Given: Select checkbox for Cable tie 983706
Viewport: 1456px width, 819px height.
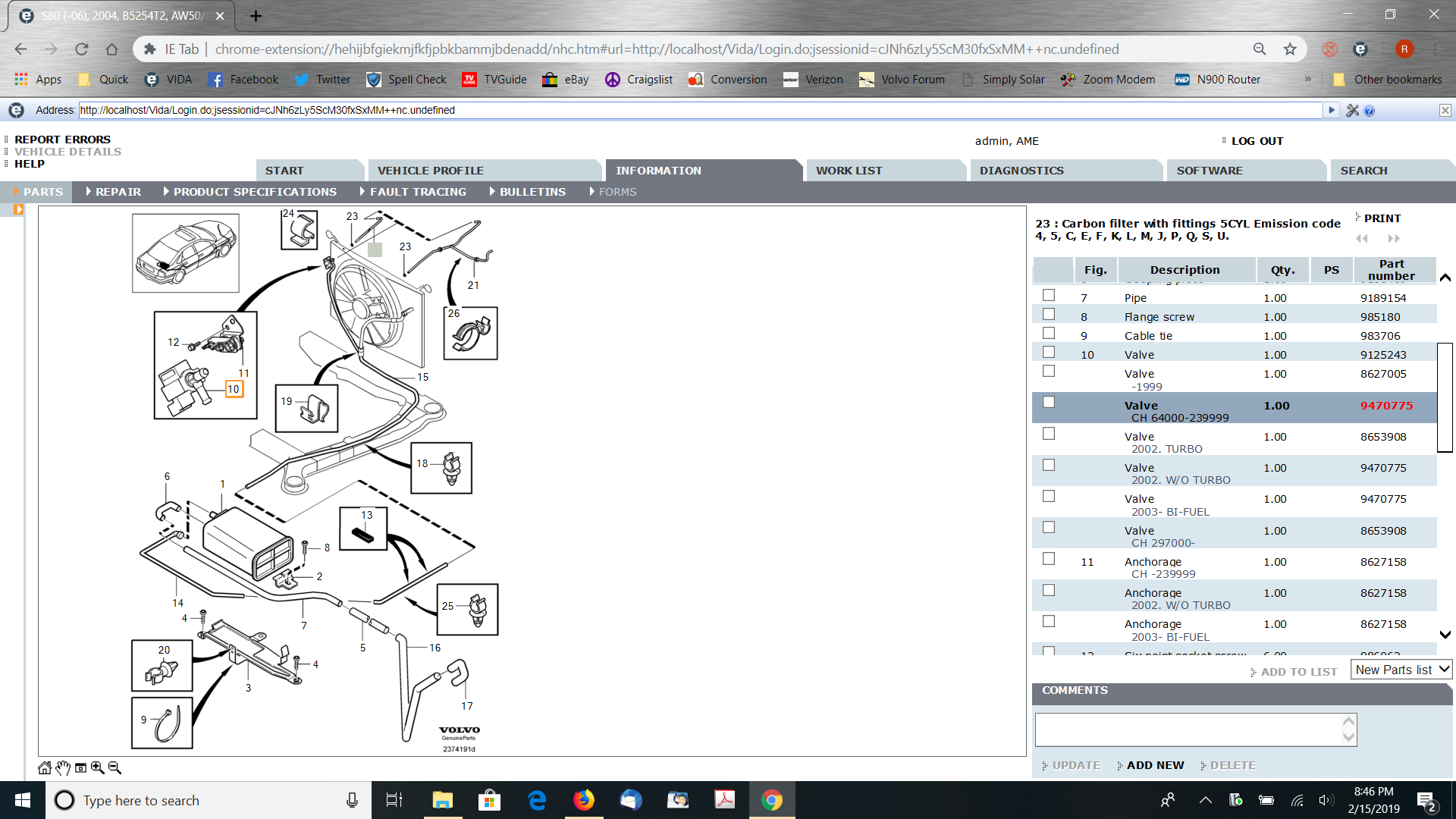Looking at the screenshot, I should pyautogui.click(x=1049, y=333).
